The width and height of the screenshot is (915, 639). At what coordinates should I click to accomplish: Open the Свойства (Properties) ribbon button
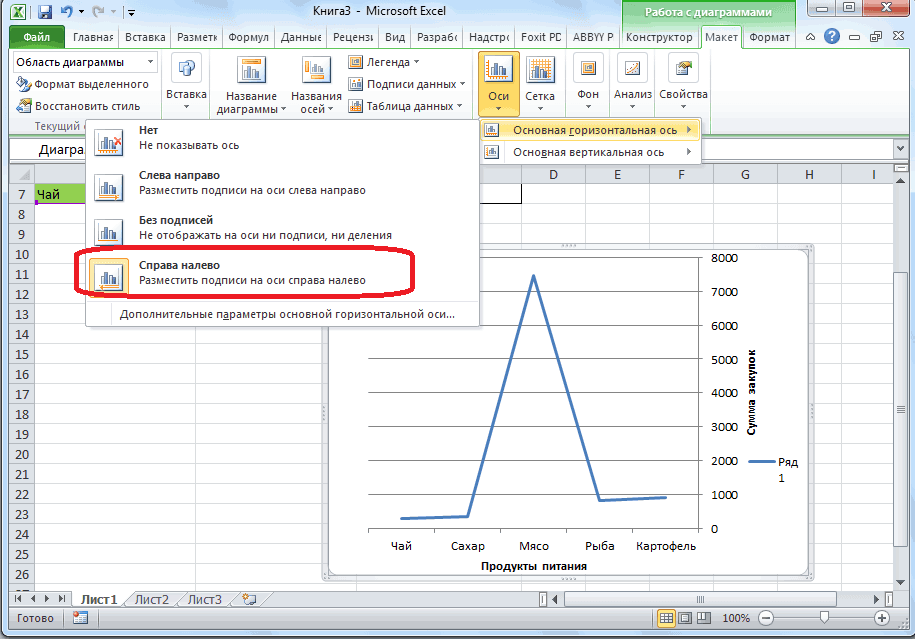click(684, 84)
